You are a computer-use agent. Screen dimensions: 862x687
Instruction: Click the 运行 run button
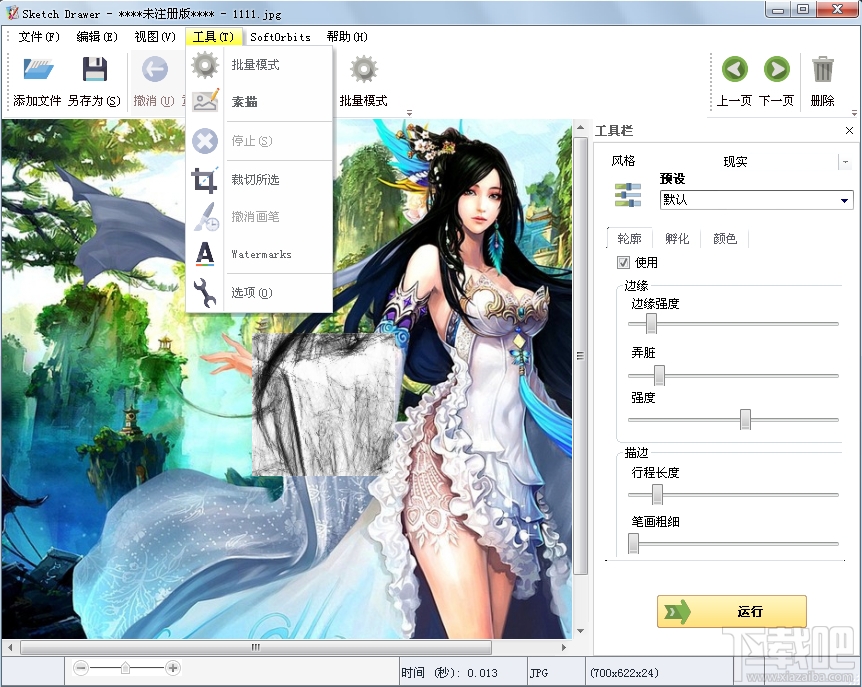click(x=732, y=611)
